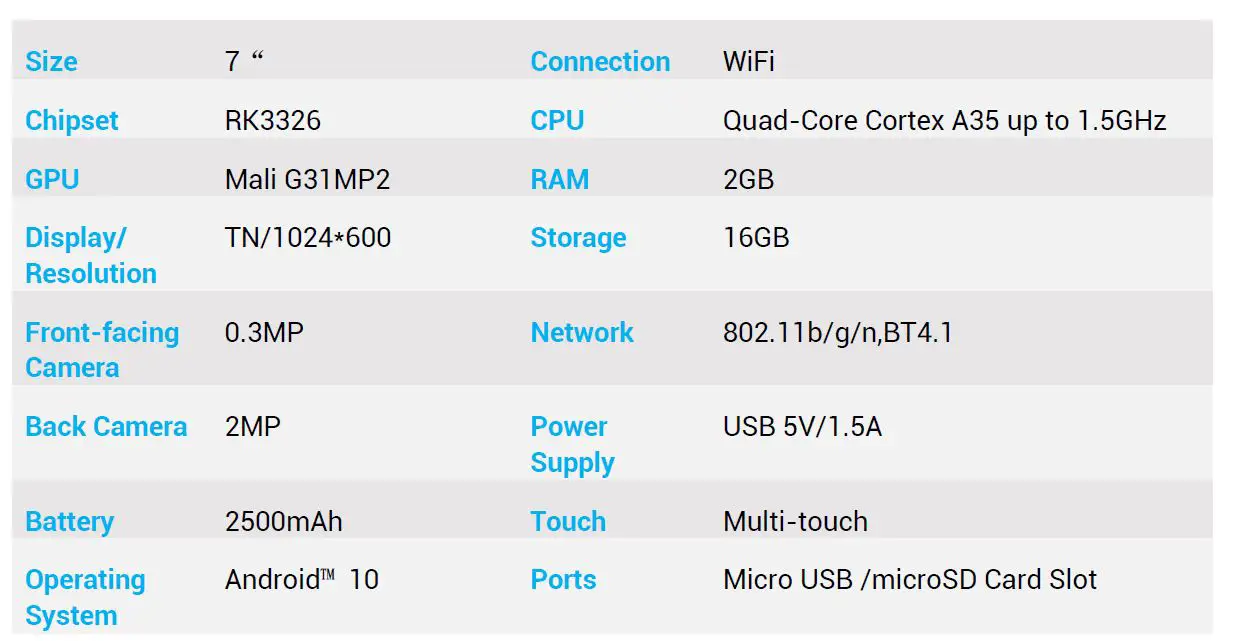This screenshot has height=641, width=1237.
Task: Select the Chipset label
Action: tap(71, 121)
